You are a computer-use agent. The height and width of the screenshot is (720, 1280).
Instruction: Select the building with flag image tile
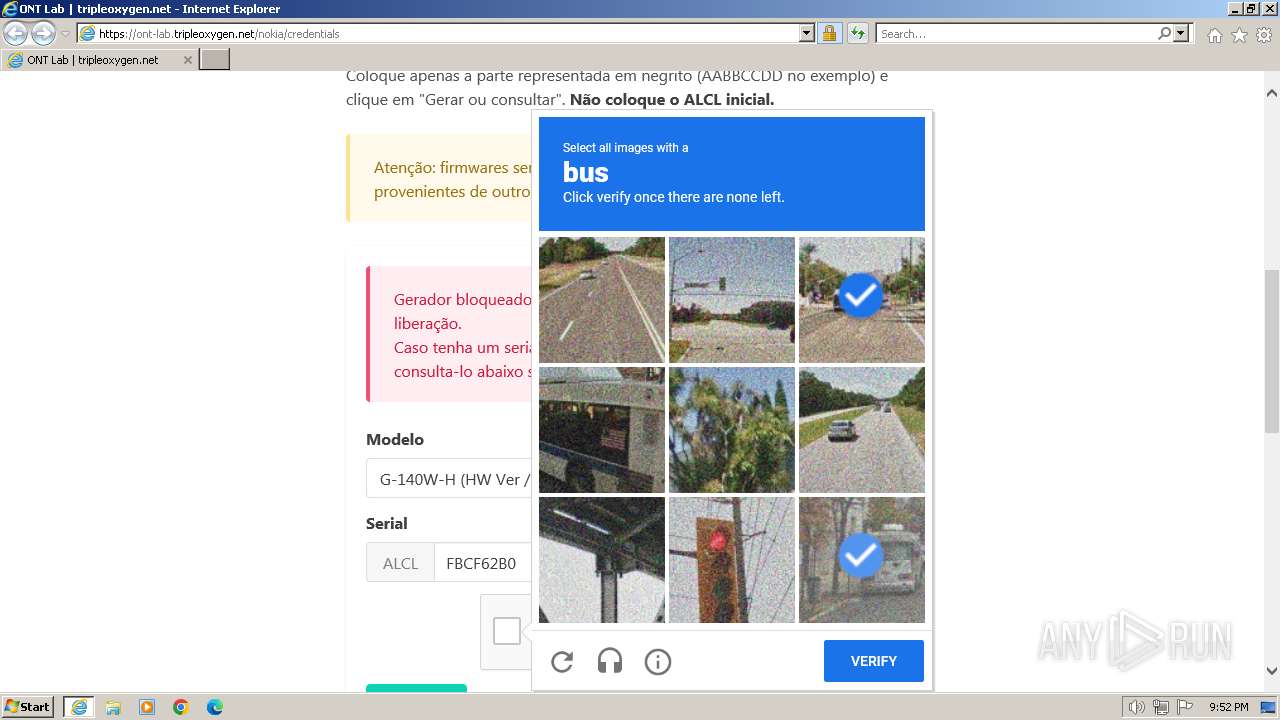602,430
